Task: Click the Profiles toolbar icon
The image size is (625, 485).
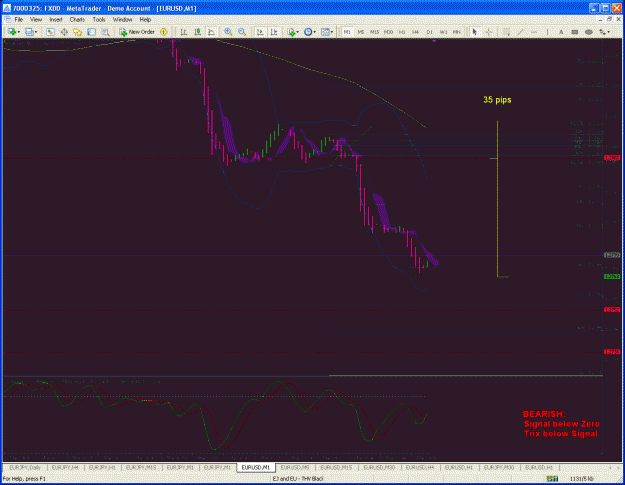Action: click(29, 32)
